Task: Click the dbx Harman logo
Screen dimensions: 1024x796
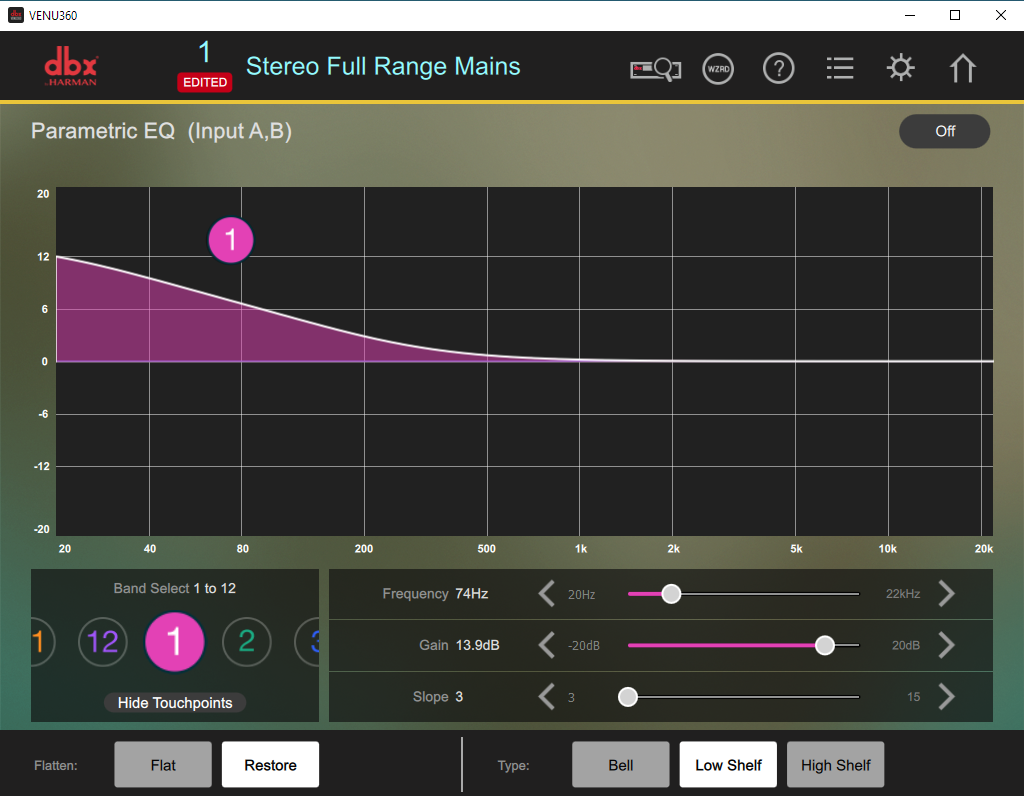Action: 71,68
